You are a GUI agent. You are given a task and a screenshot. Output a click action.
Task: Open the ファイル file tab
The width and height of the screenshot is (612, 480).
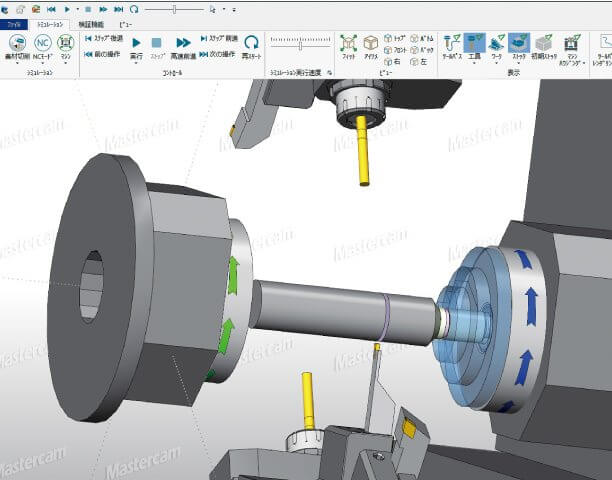[15, 22]
